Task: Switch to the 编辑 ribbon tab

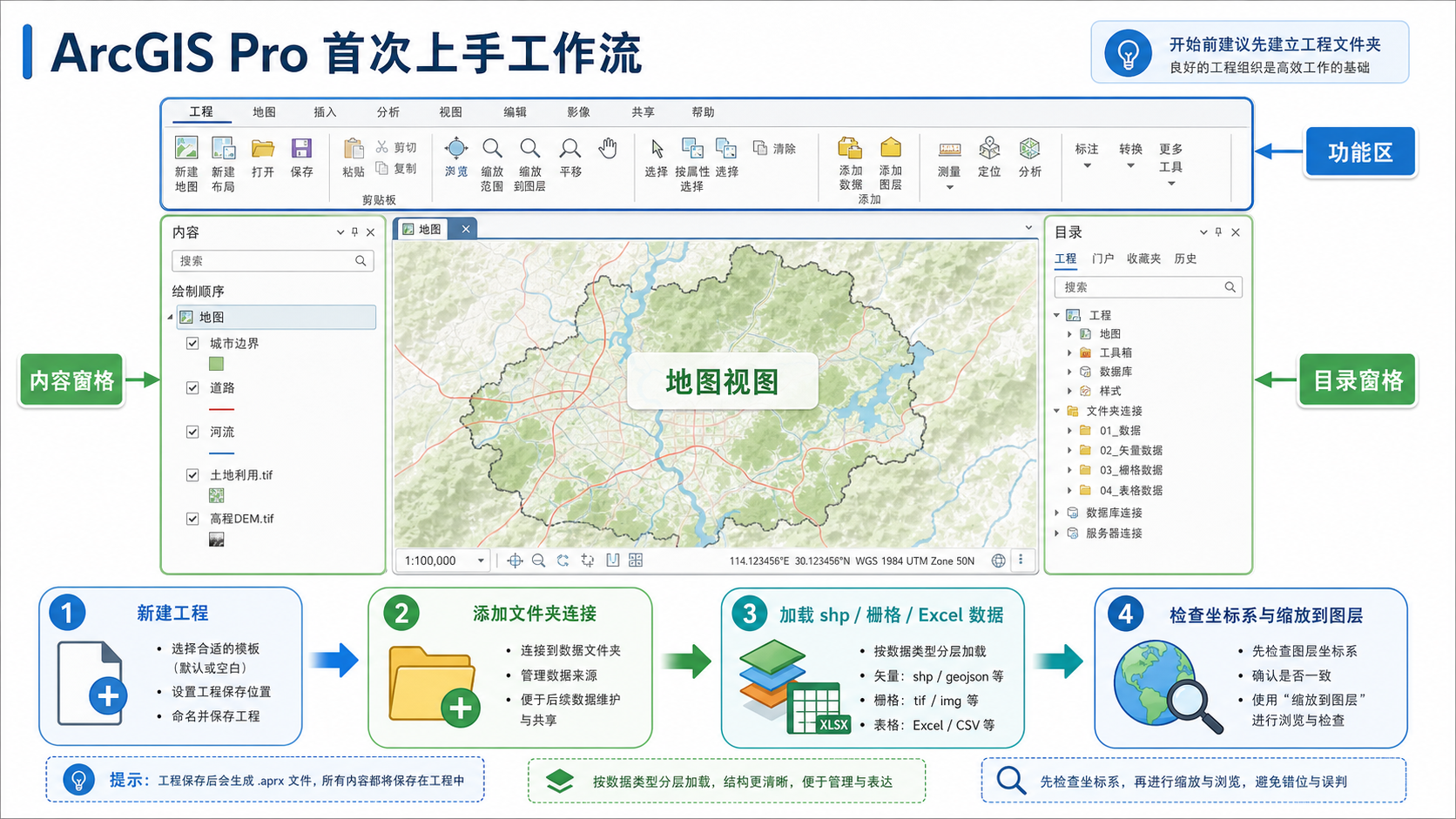Action: [515, 112]
